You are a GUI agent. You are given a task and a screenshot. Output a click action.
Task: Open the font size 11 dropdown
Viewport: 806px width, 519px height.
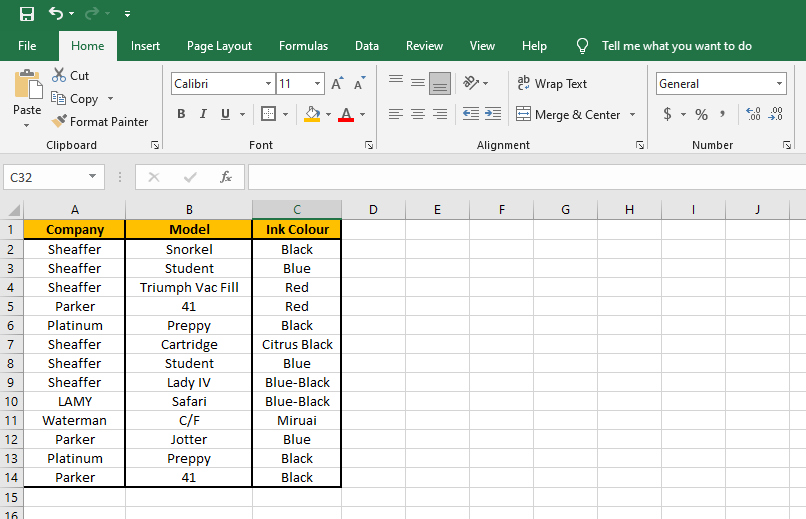[318, 84]
